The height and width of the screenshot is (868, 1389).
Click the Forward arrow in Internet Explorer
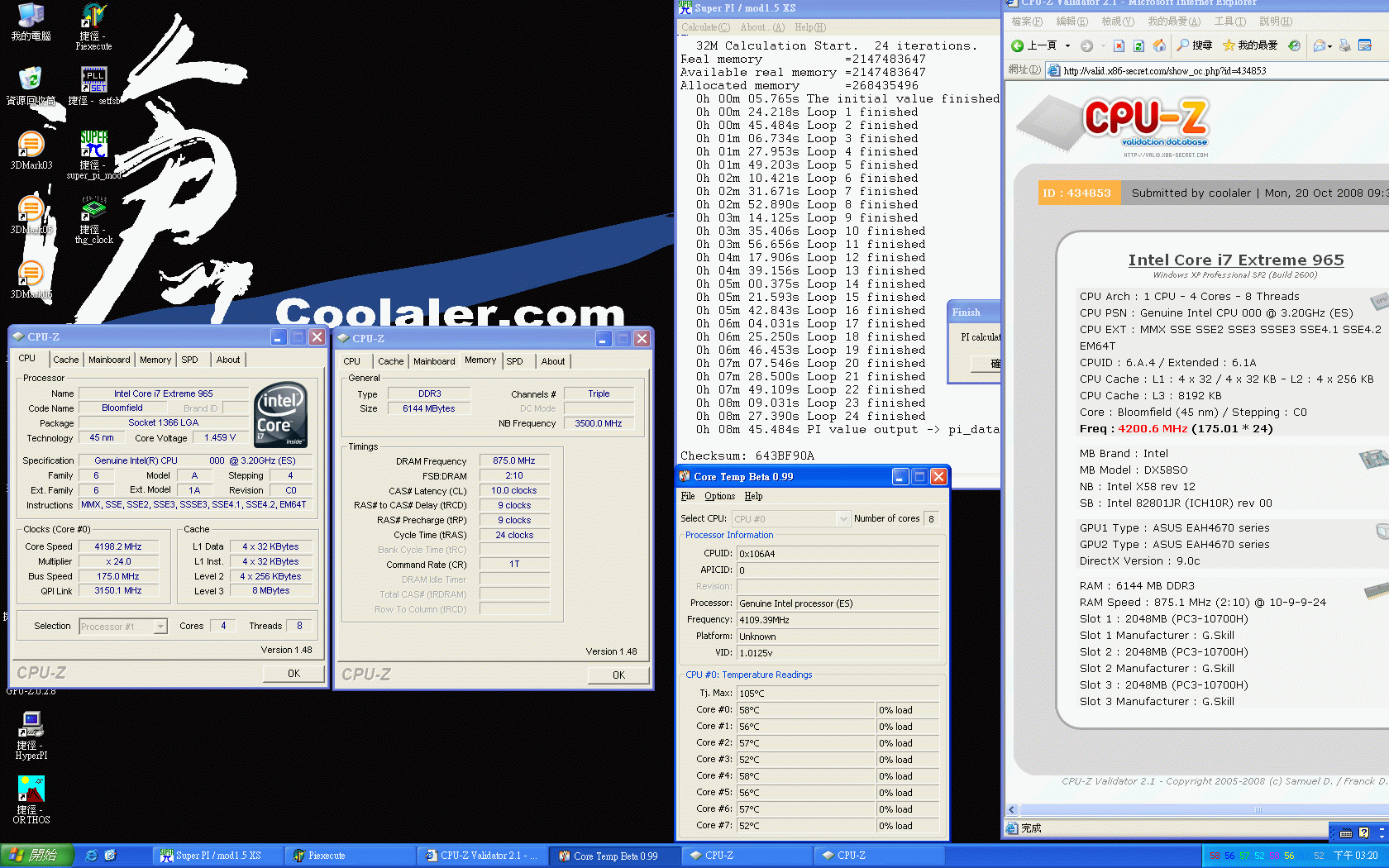click(x=1086, y=45)
